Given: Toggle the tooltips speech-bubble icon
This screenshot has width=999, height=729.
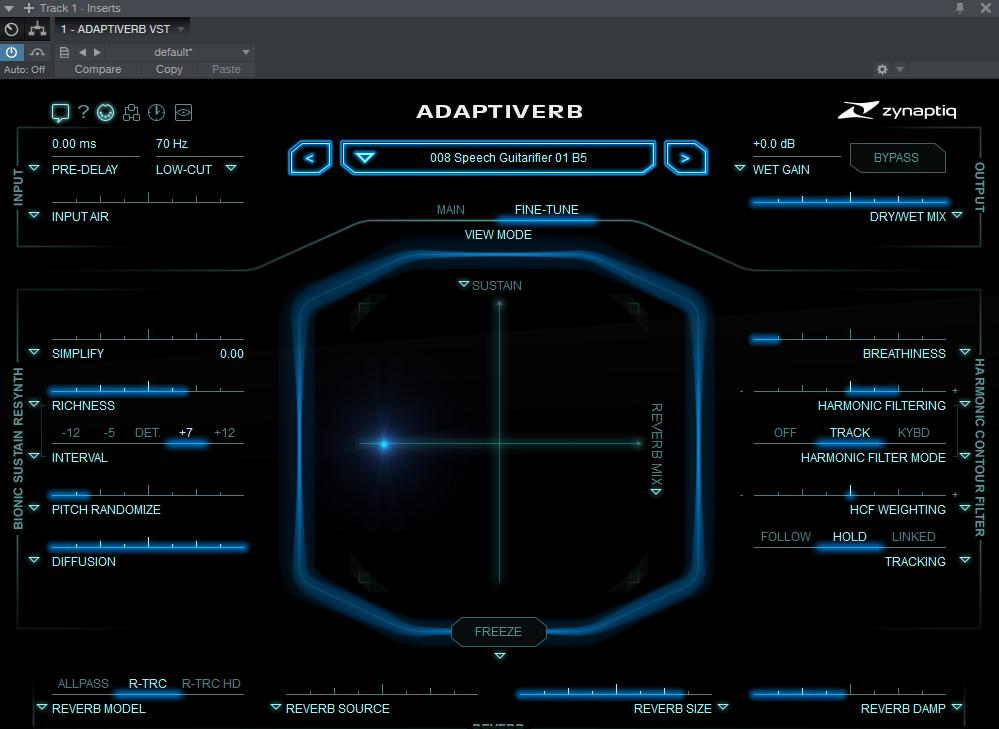Looking at the screenshot, I should (60, 113).
